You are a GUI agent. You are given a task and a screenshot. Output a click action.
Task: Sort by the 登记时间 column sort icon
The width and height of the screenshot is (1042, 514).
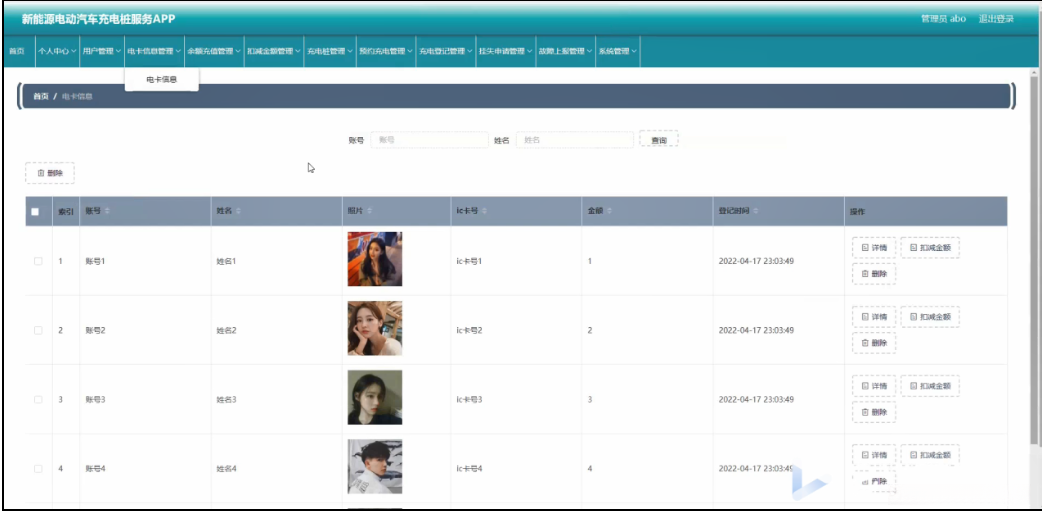click(756, 211)
